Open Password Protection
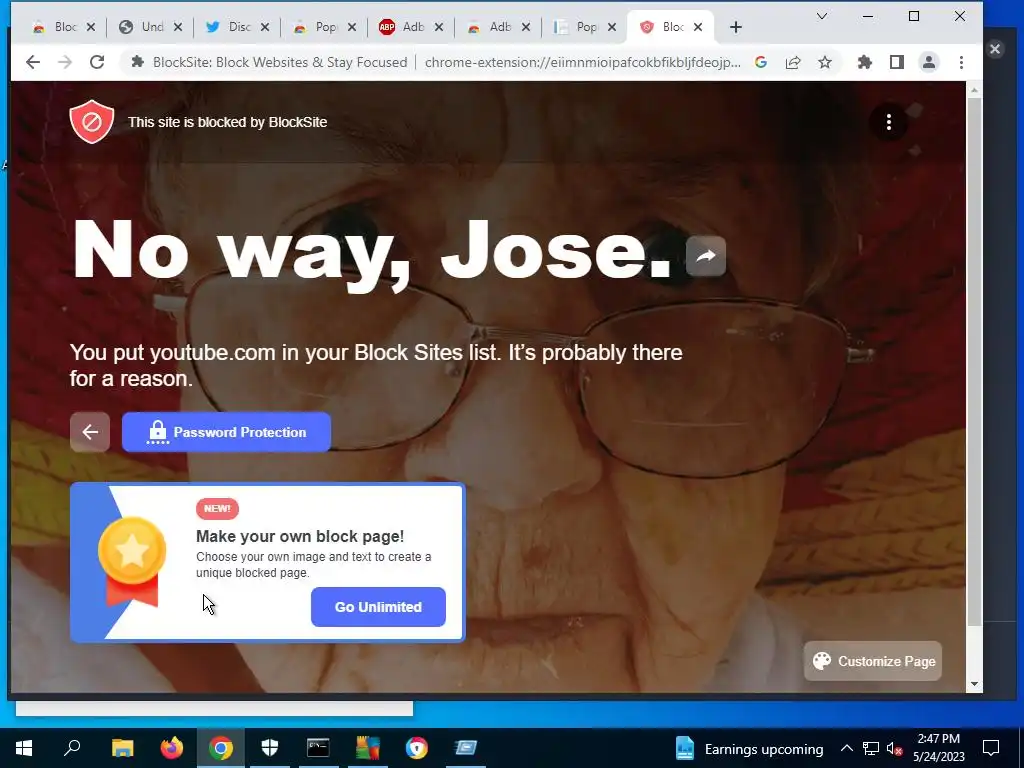Screen dimensions: 1024x768 pyautogui.click(x=227, y=432)
